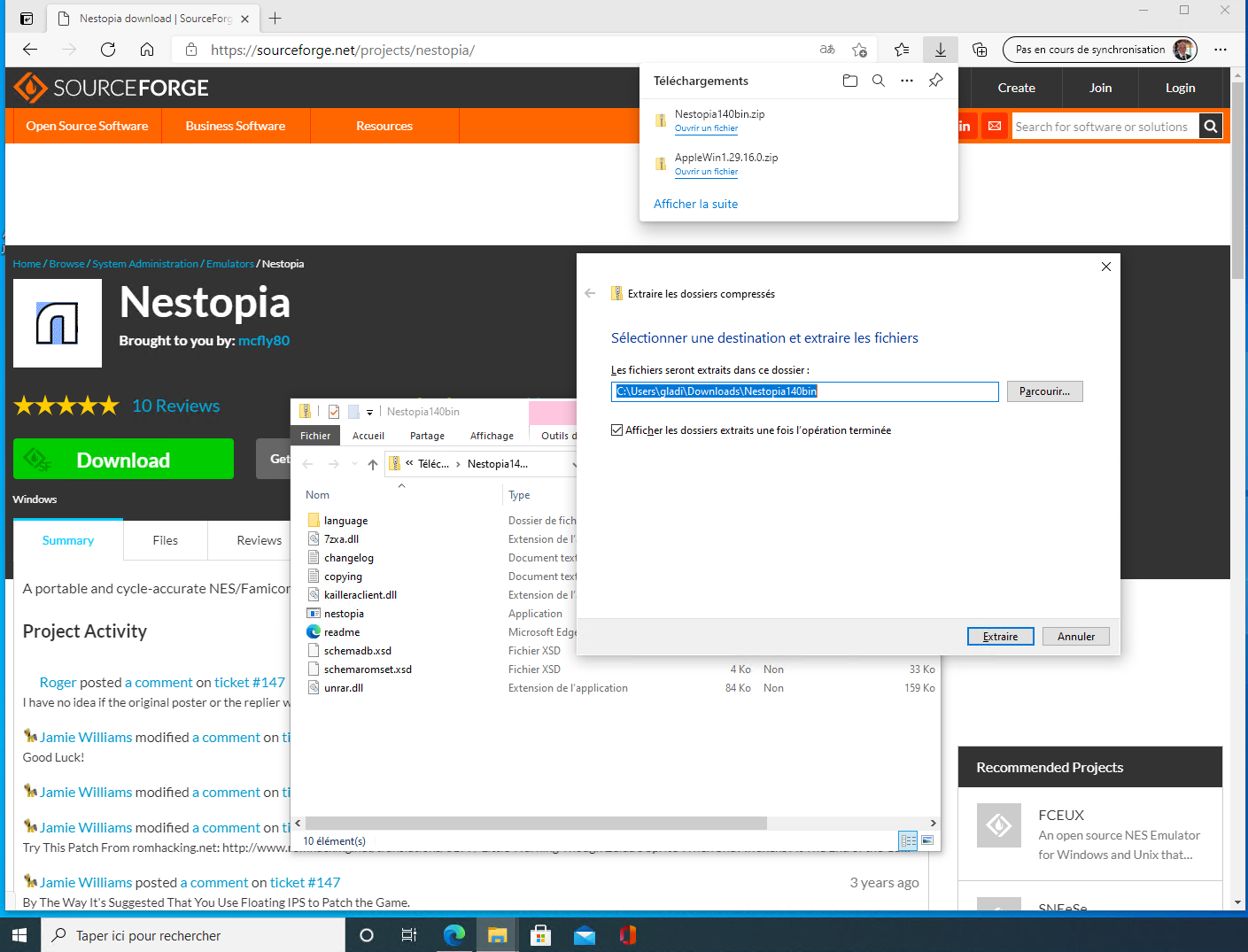1248x952 pixels.
Task: Open the downloads folder icon in Téléchargements panel
Action: 849,81
